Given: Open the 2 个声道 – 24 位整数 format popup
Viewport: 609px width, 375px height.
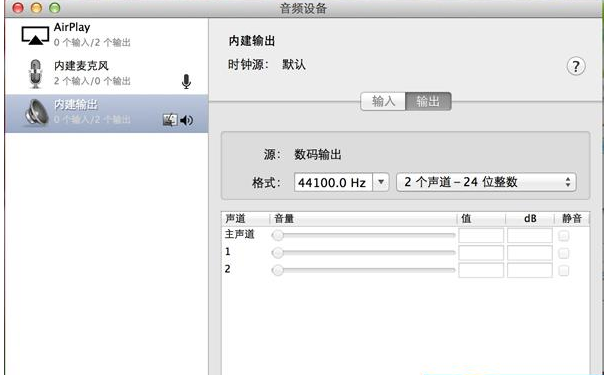Looking at the screenshot, I should point(486,182).
